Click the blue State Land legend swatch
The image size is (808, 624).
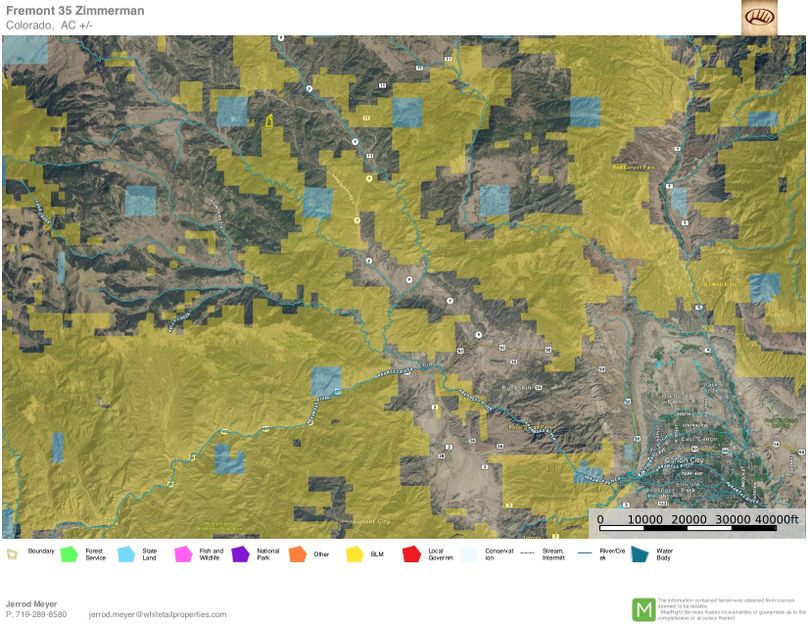(x=126, y=553)
